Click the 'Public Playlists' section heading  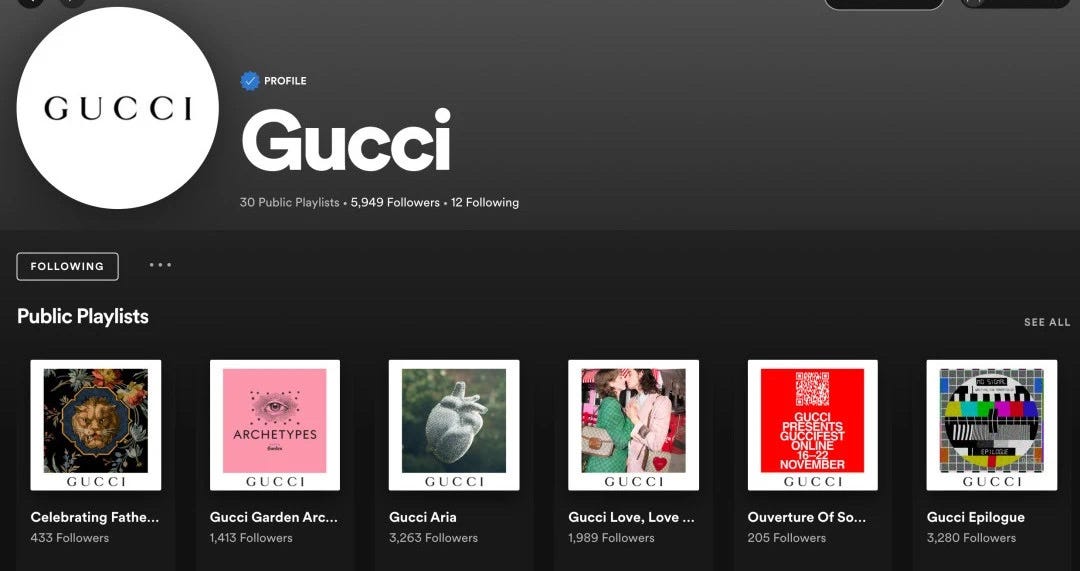83,317
